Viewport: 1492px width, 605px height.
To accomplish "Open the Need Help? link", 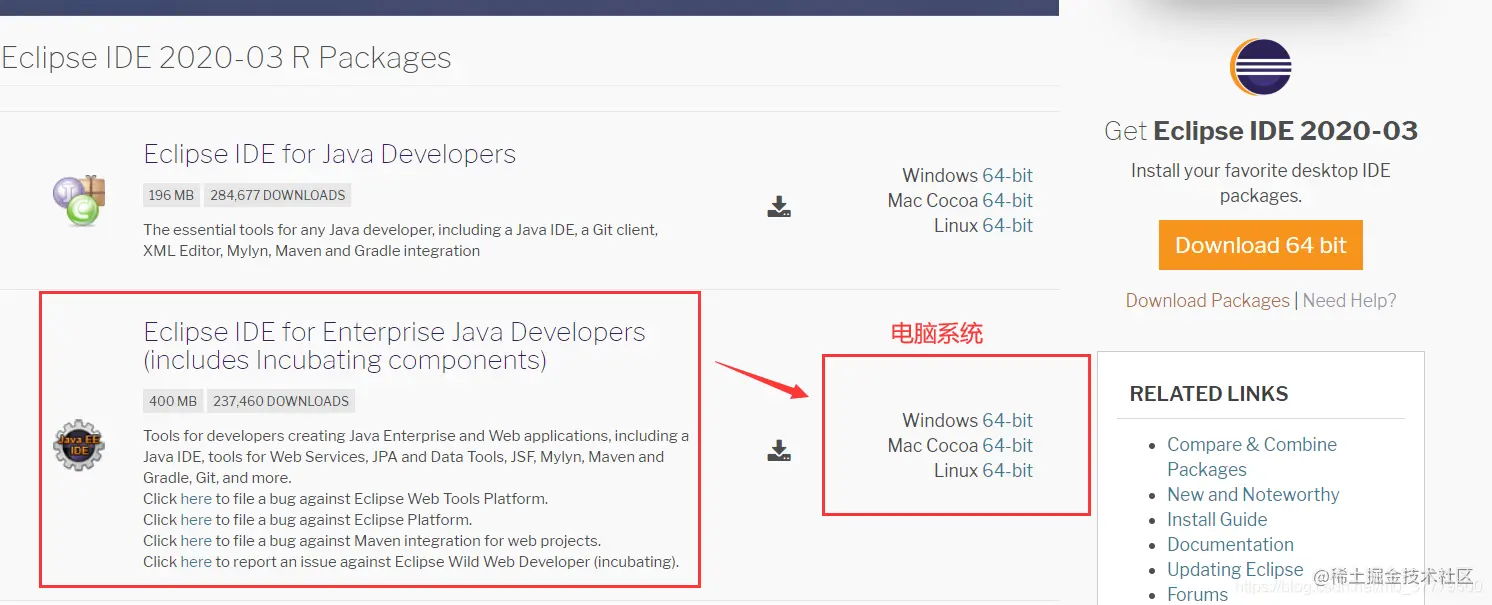I will pyautogui.click(x=1349, y=300).
